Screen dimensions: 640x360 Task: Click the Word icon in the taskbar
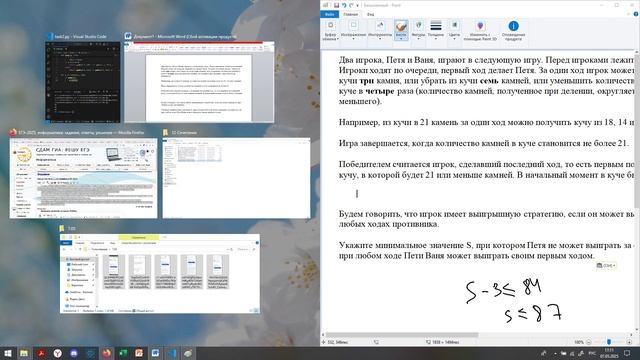pyautogui.click(x=156, y=353)
